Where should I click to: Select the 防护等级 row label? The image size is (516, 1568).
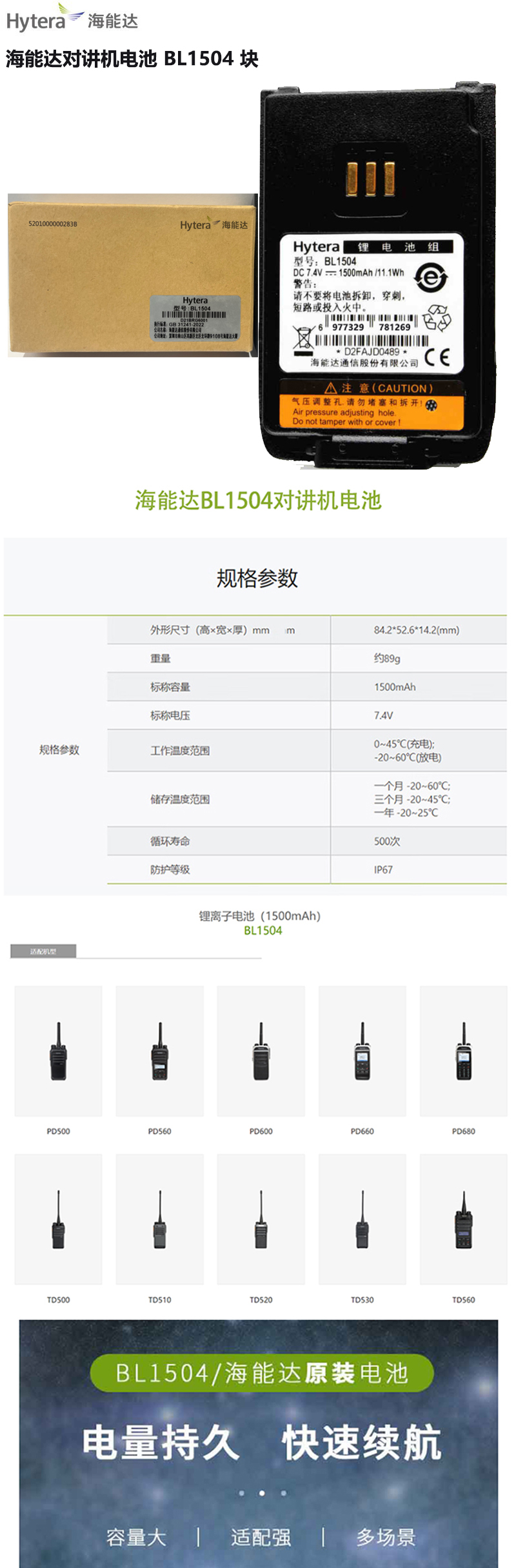point(170,869)
